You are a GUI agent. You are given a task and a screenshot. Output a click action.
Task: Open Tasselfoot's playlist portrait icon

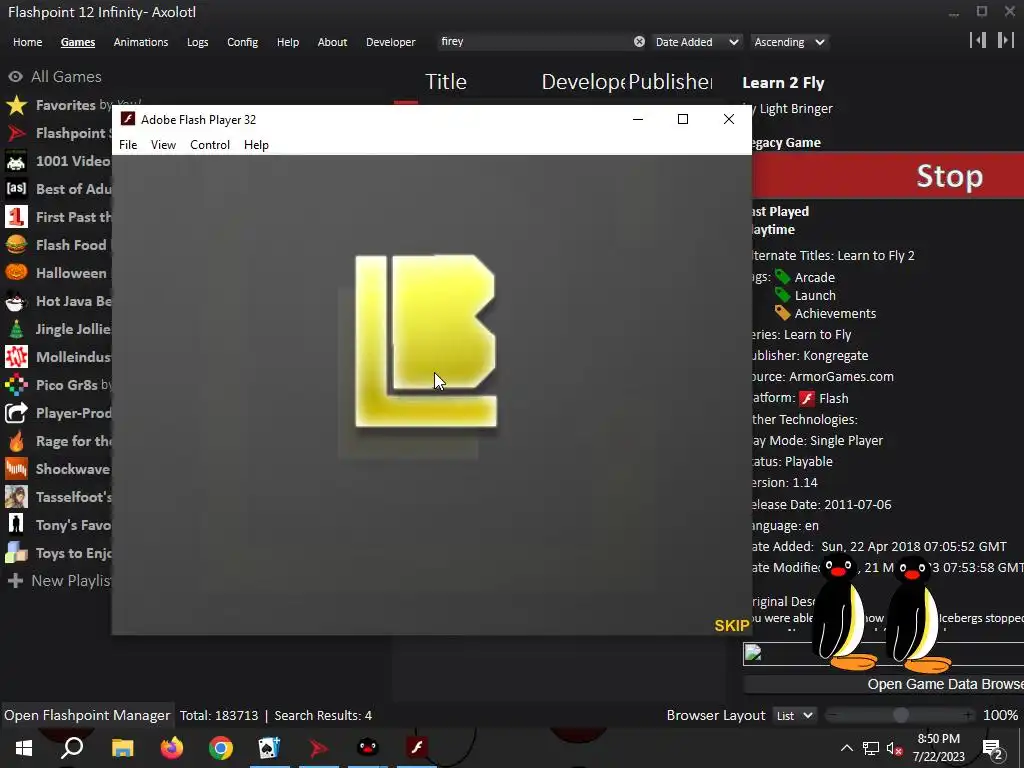point(16,497)
